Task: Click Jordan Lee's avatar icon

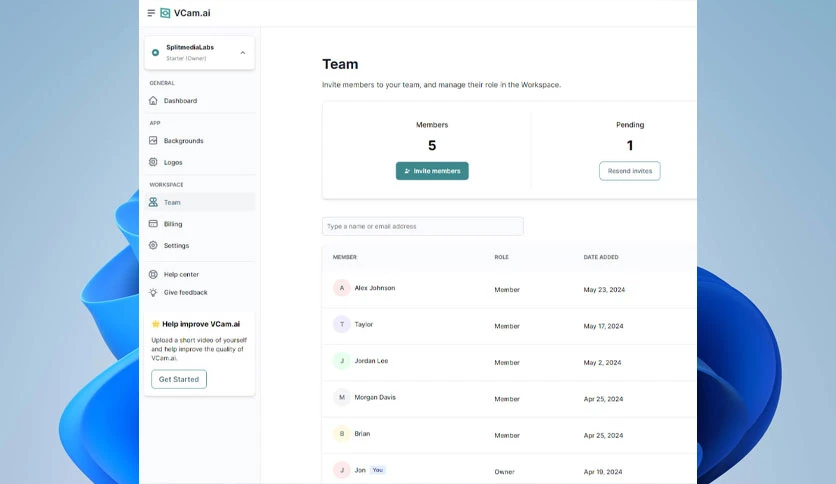Action: [x=342, y=361]
